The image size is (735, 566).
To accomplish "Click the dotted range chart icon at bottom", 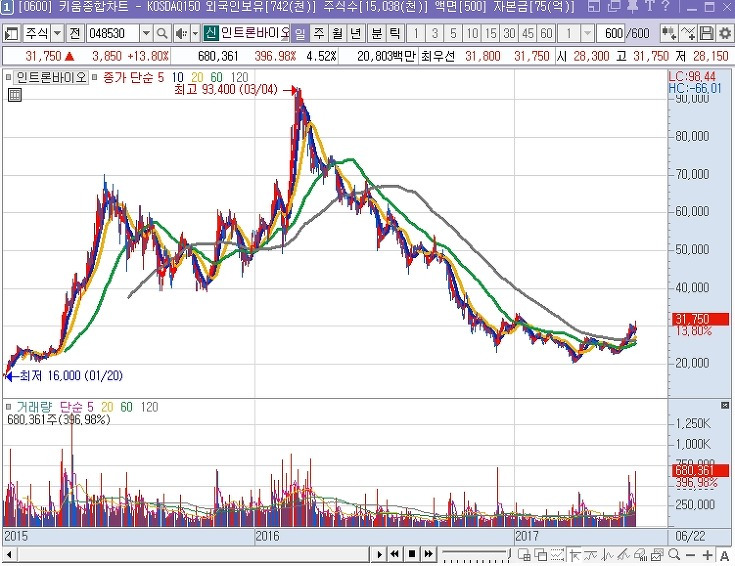I will click(557, 555).
